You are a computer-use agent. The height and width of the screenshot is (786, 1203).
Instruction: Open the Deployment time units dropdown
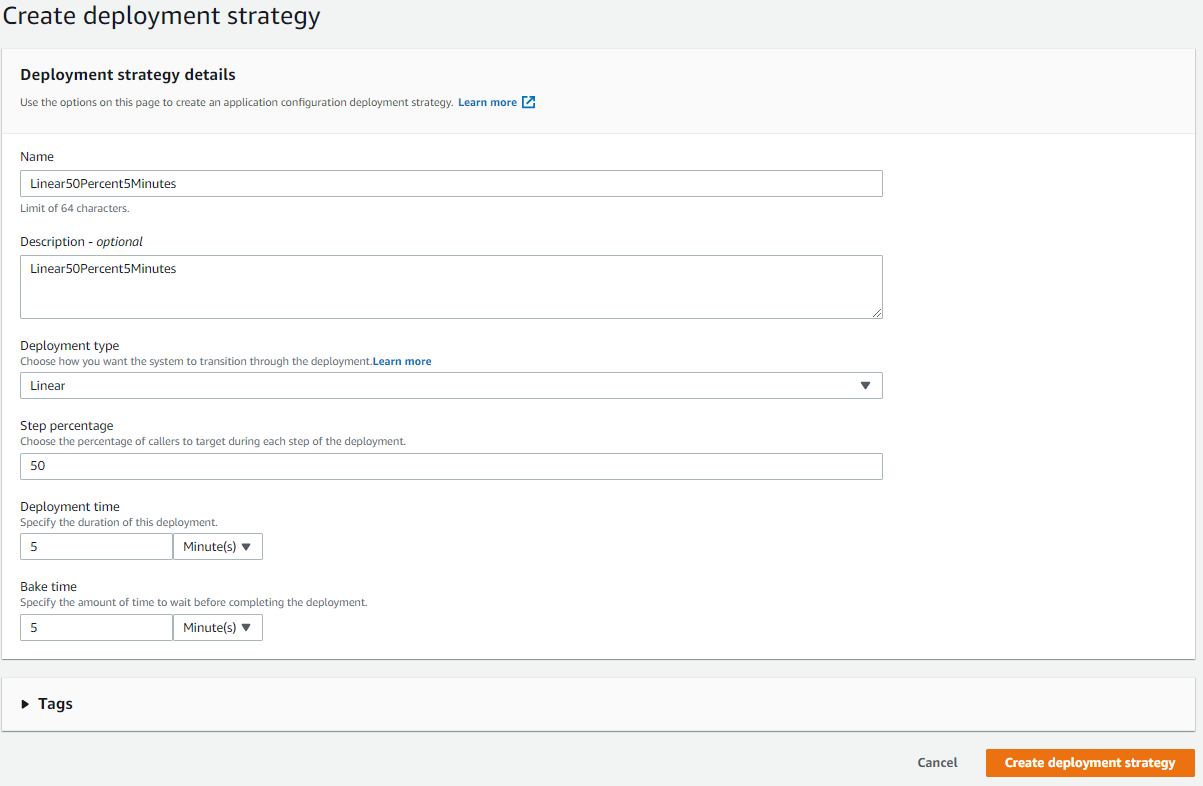[x=217, y=546]
